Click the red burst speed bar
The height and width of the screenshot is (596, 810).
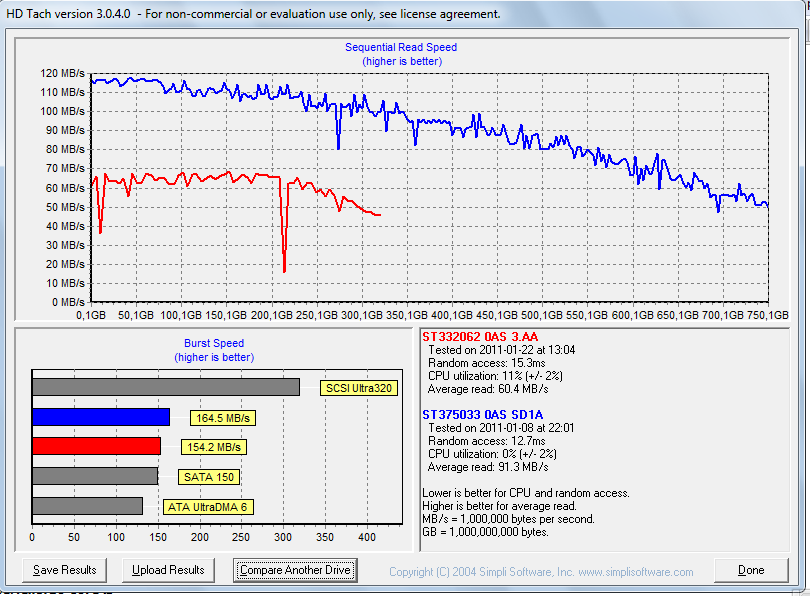[x=96, y=446]
